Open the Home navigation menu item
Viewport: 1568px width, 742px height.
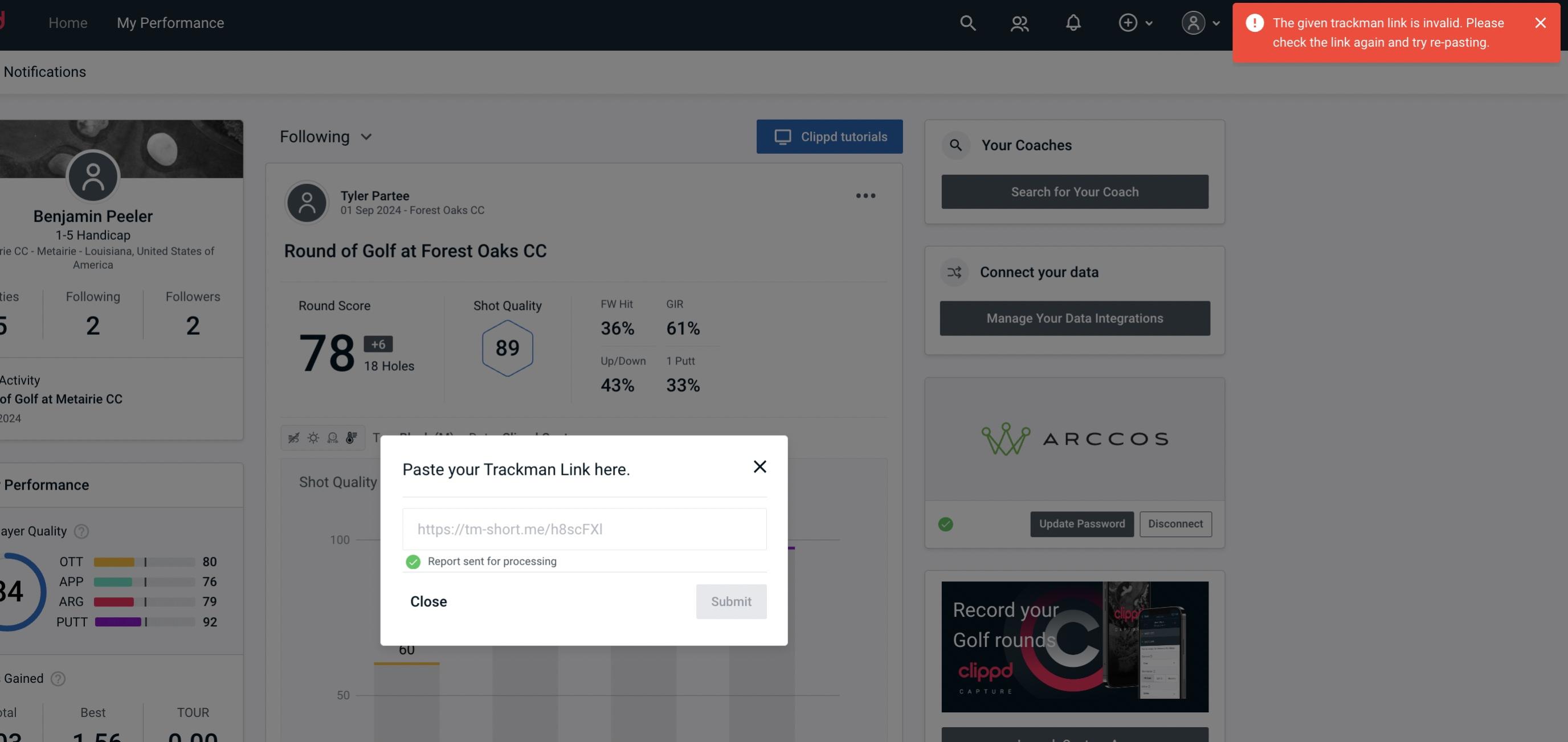68,21
